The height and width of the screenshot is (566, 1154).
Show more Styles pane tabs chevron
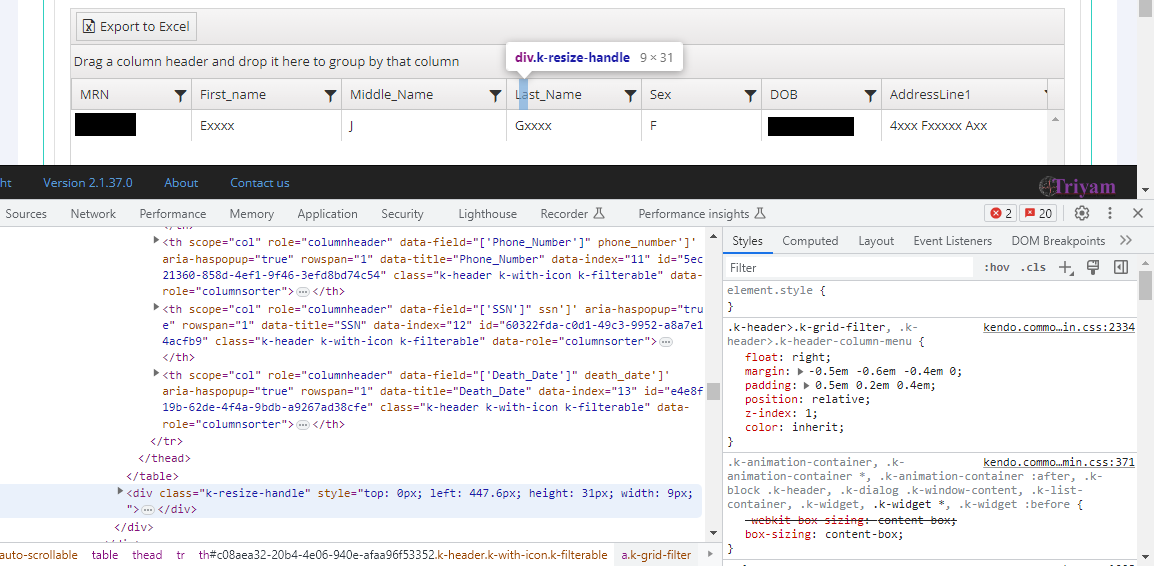coord(1126,241)
